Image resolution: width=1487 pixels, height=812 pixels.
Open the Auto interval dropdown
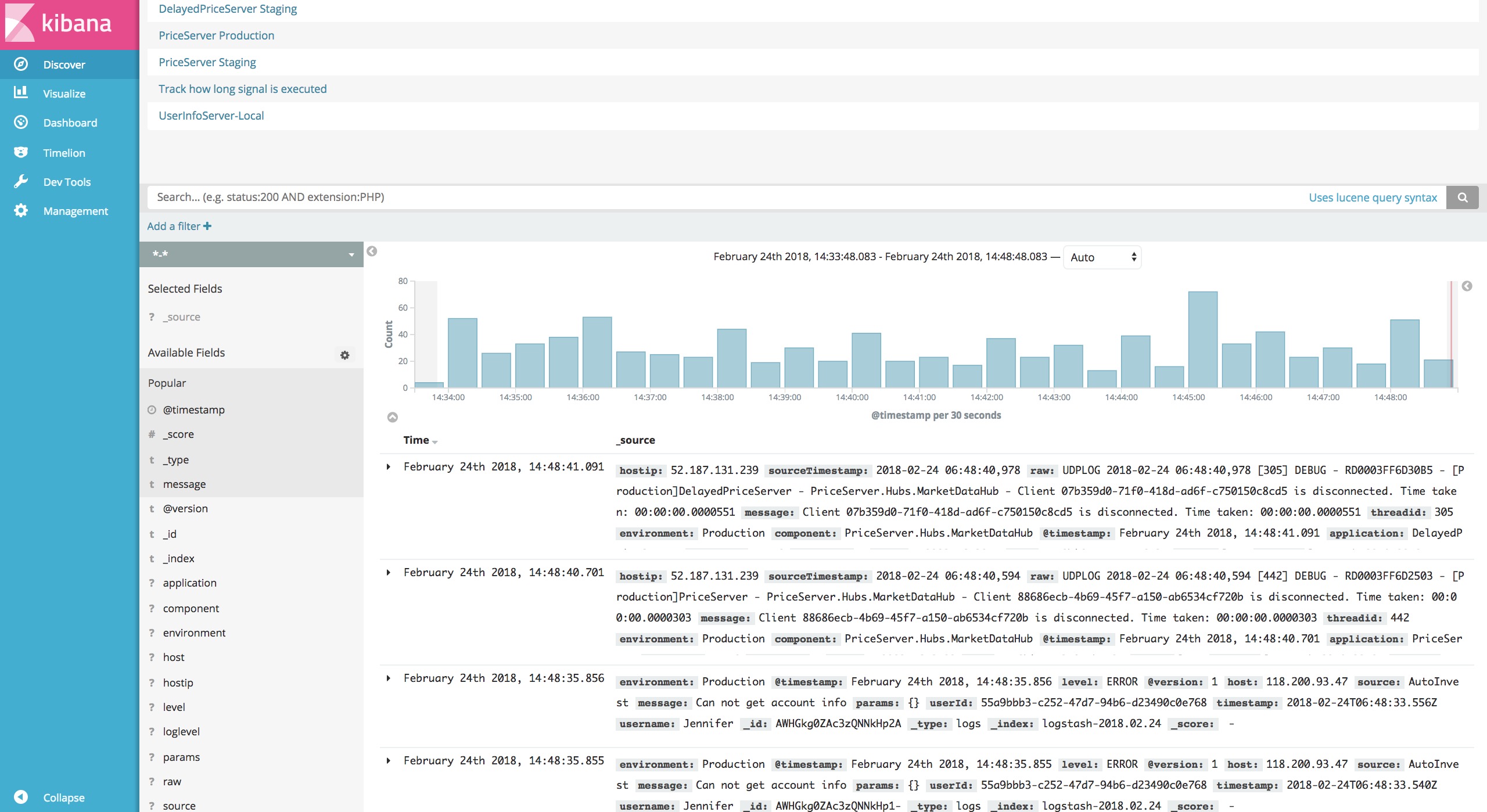pyautogui.click(x=1102, y=257)
